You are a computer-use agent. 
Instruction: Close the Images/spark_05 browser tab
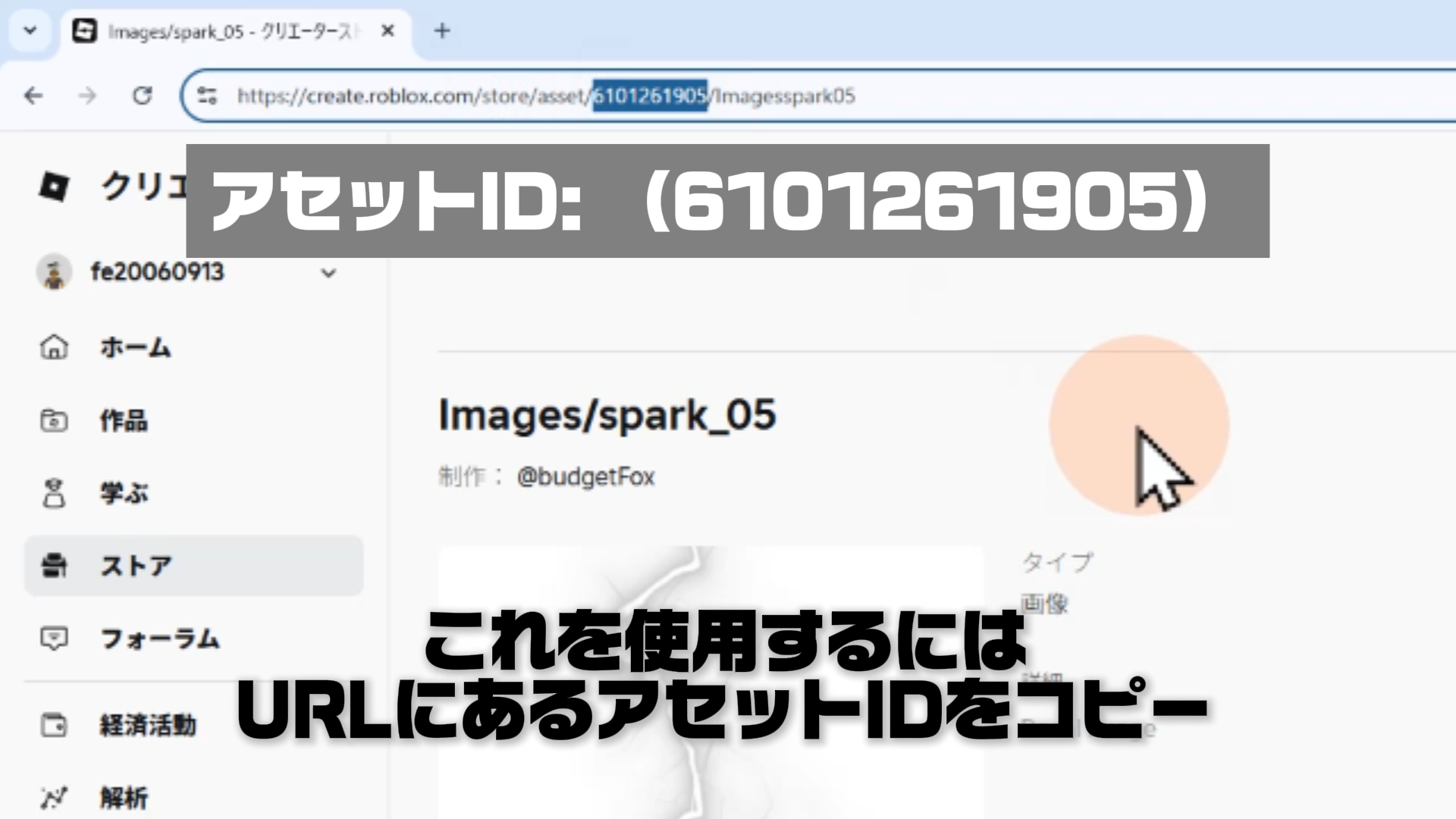(x=388, y=31)
